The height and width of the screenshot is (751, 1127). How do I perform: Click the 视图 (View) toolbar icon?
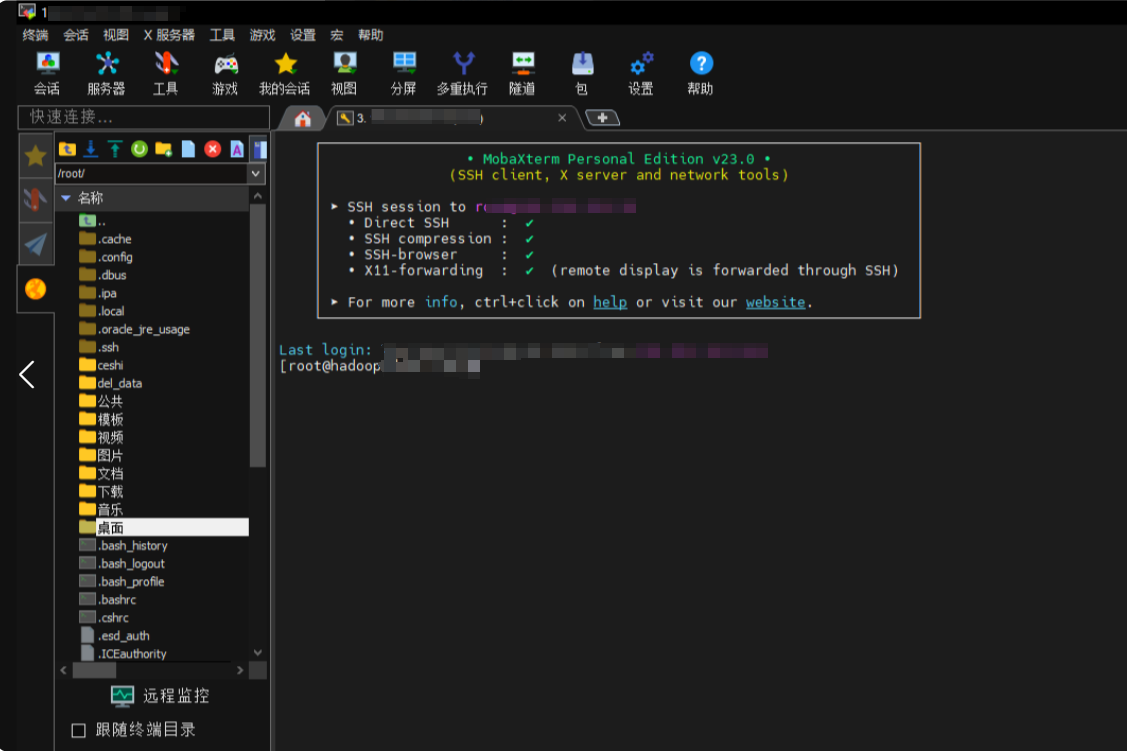pyautogui.click(x=344, y=73)
